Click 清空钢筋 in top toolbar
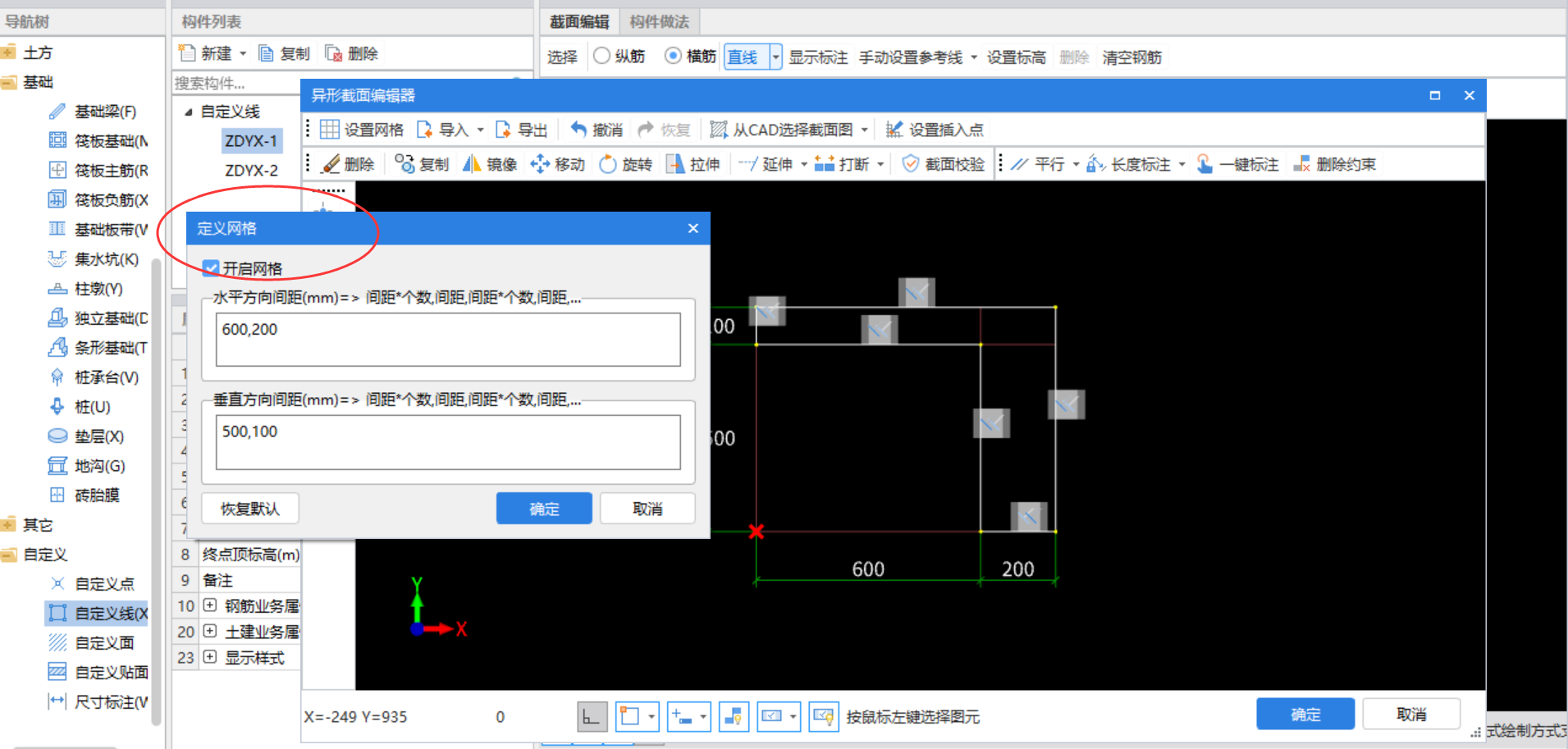The height and width of the screenshot is (749, 1568). (1131, 57)
